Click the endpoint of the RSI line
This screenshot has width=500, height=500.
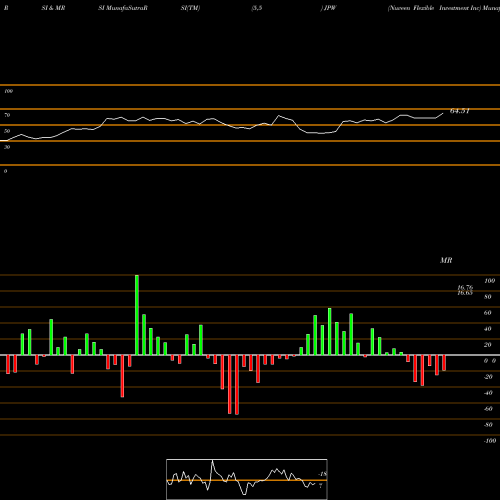(443, 114)
